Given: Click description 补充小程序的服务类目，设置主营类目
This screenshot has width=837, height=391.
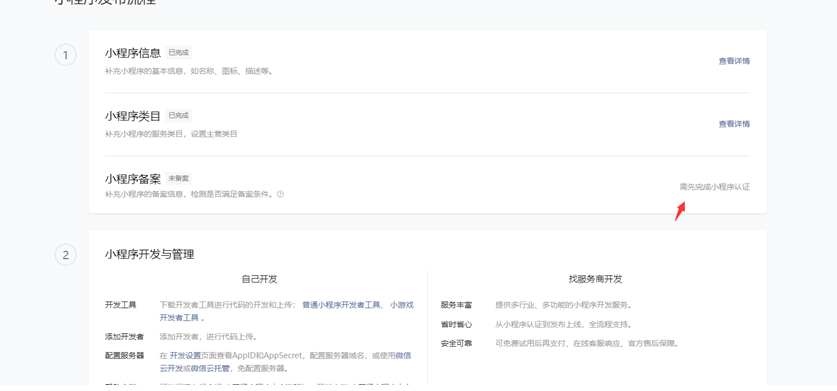Looking at the screenshot, I should click(171, 134).
